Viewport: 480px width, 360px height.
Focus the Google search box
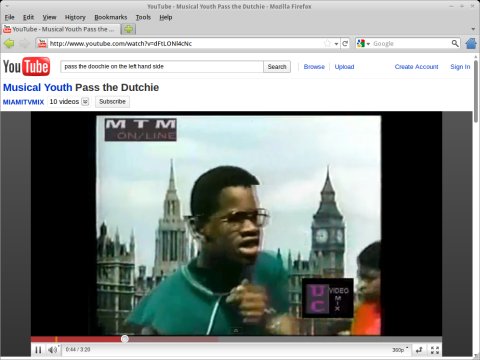[411, 43]
